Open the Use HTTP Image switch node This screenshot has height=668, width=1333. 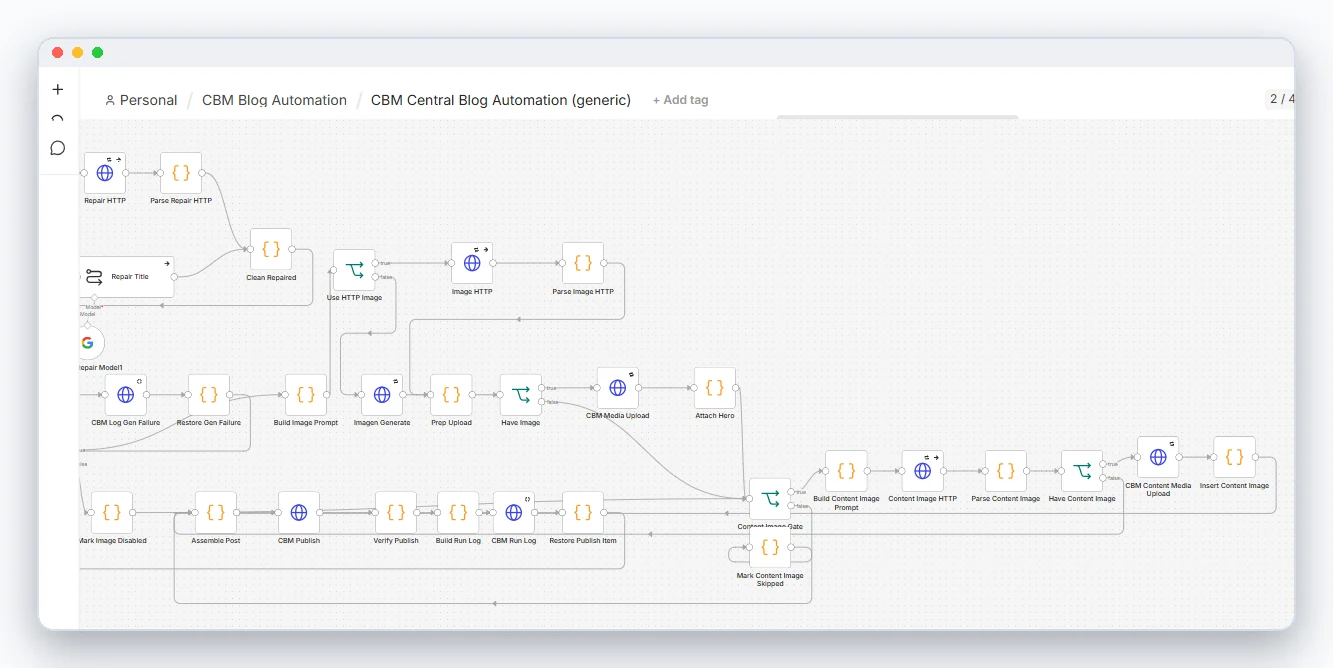pyautogui.click(x=354, y=270)
